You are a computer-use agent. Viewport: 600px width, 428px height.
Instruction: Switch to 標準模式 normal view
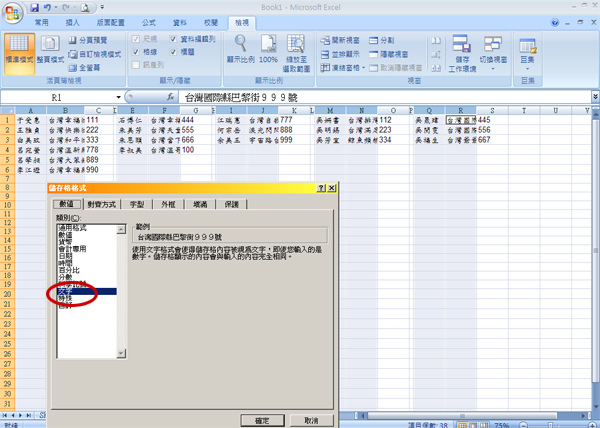tap(19, 54)
